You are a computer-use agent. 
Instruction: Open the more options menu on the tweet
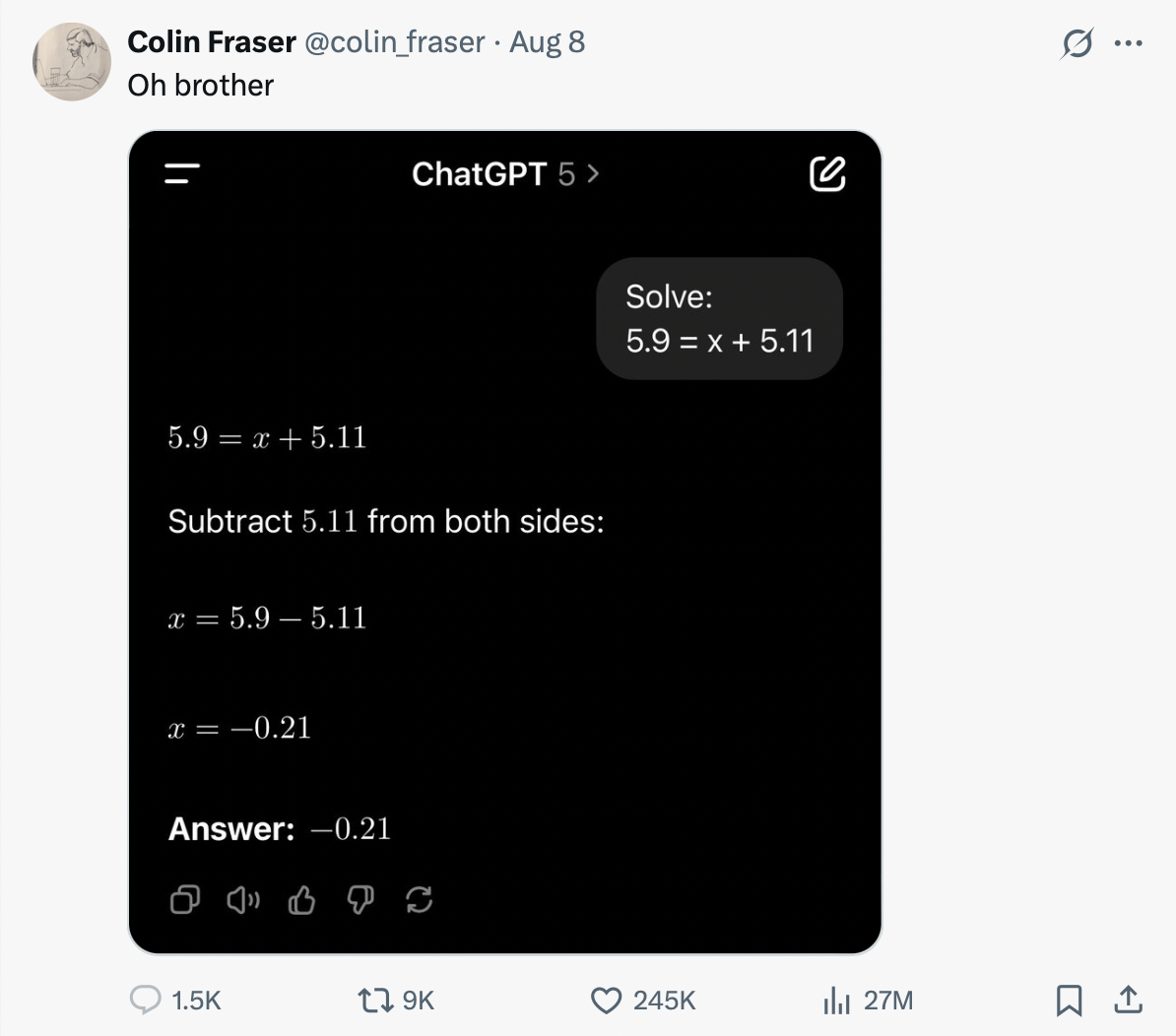pyautogui.click(x=1129, y=41)
